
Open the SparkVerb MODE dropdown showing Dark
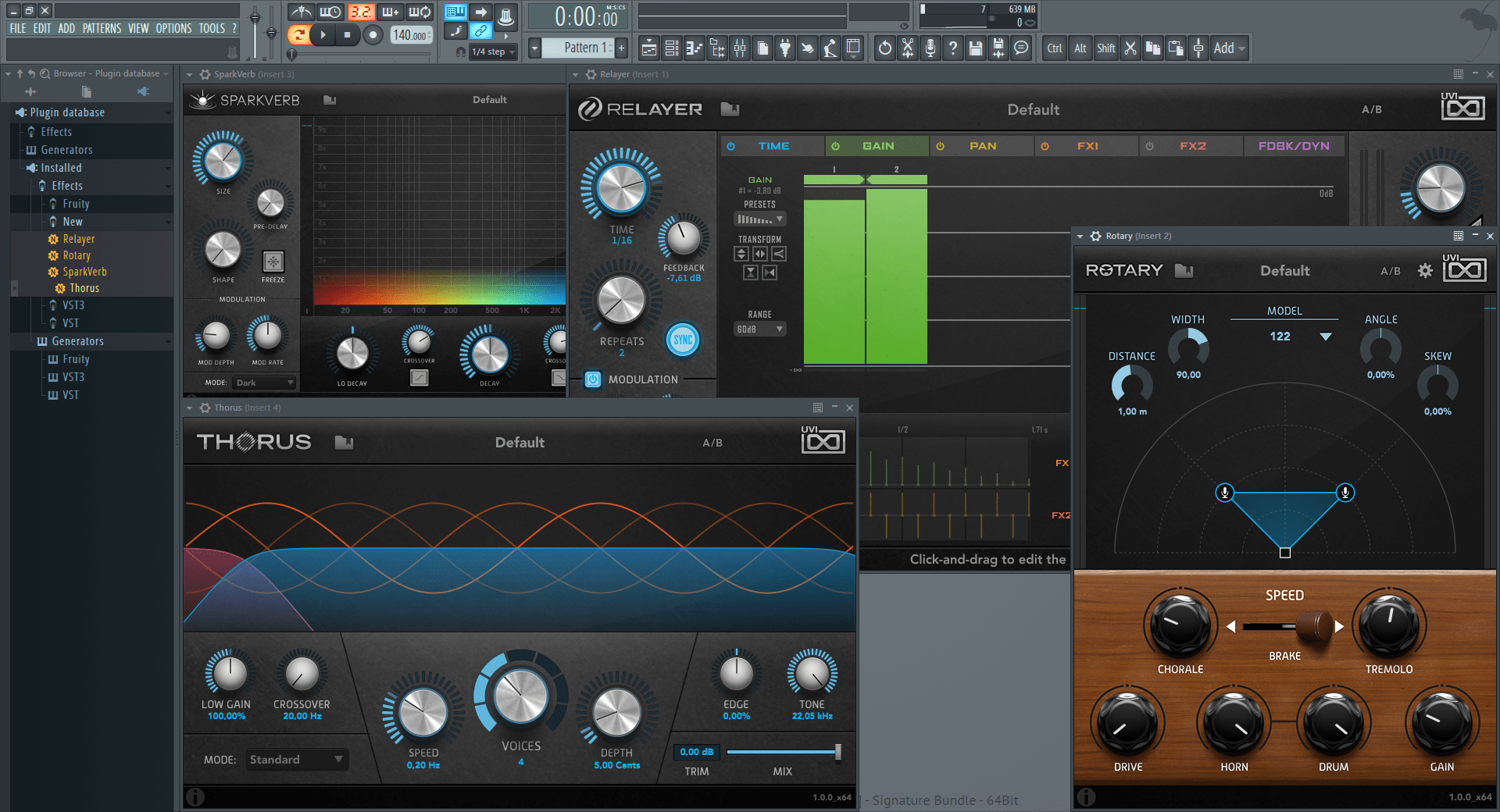[265, 383]
